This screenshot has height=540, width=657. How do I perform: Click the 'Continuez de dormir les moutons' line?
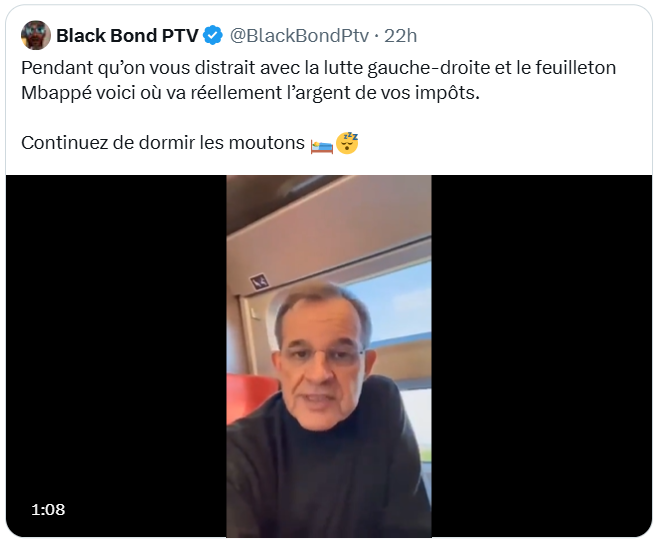point(163,143)
